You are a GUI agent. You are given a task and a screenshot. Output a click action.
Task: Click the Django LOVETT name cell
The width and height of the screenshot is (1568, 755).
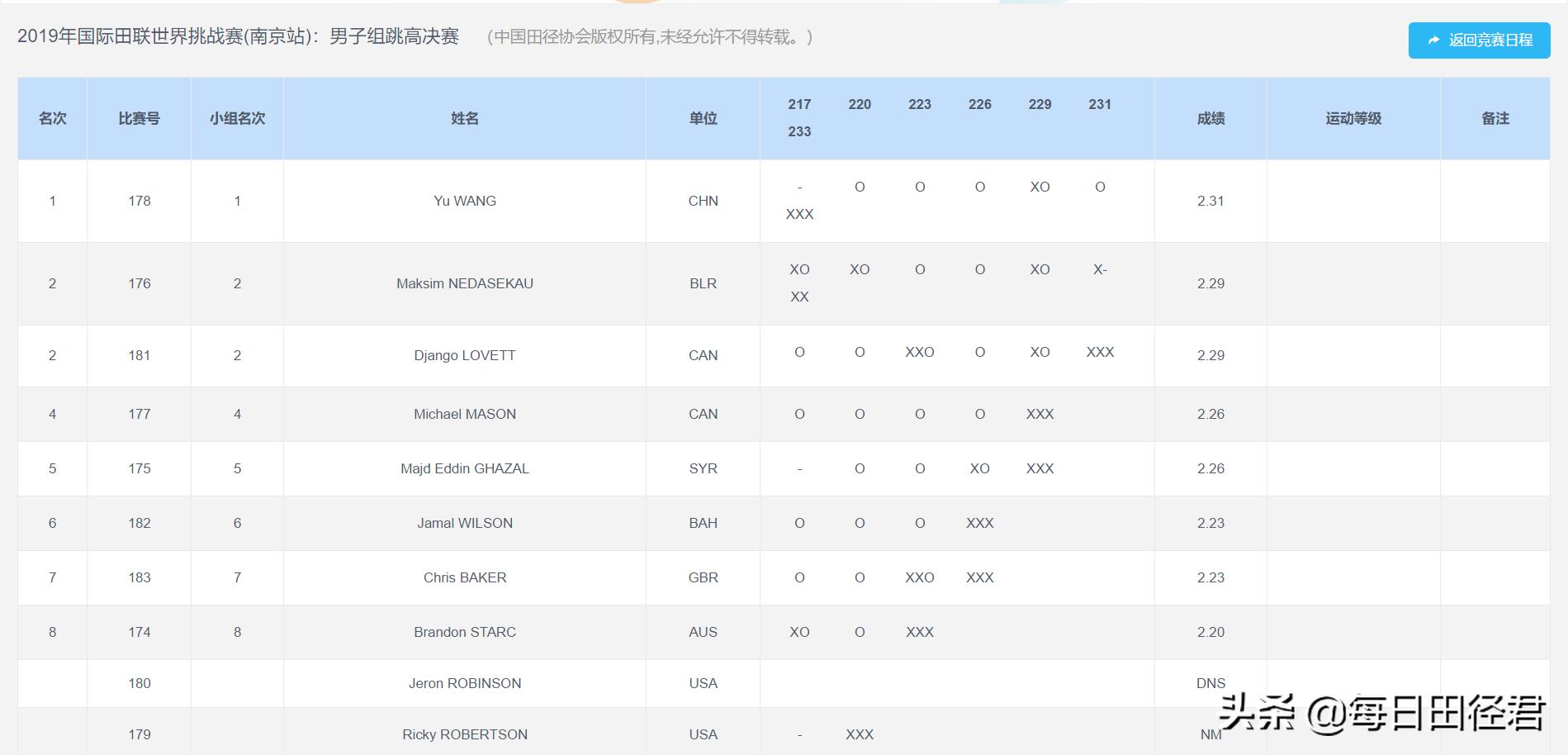[x=464, y=355]
